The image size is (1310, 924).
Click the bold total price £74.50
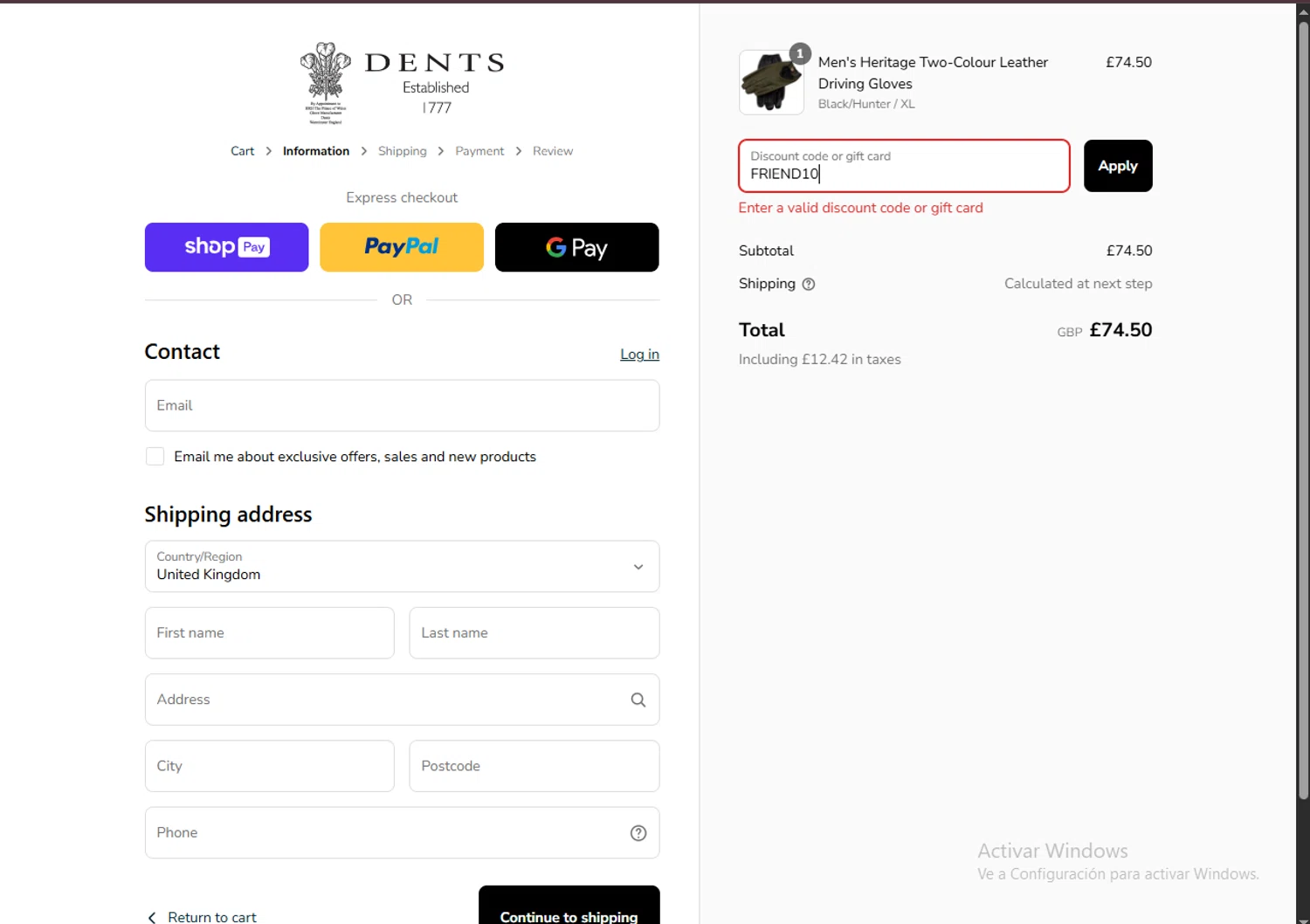click(x=1120, y=330)
